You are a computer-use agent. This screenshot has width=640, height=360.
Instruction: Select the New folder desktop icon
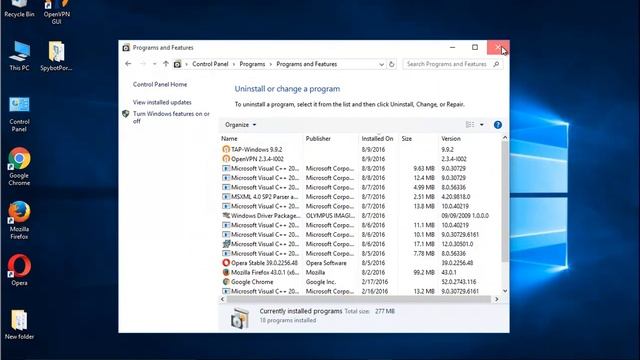pos(19,324)
